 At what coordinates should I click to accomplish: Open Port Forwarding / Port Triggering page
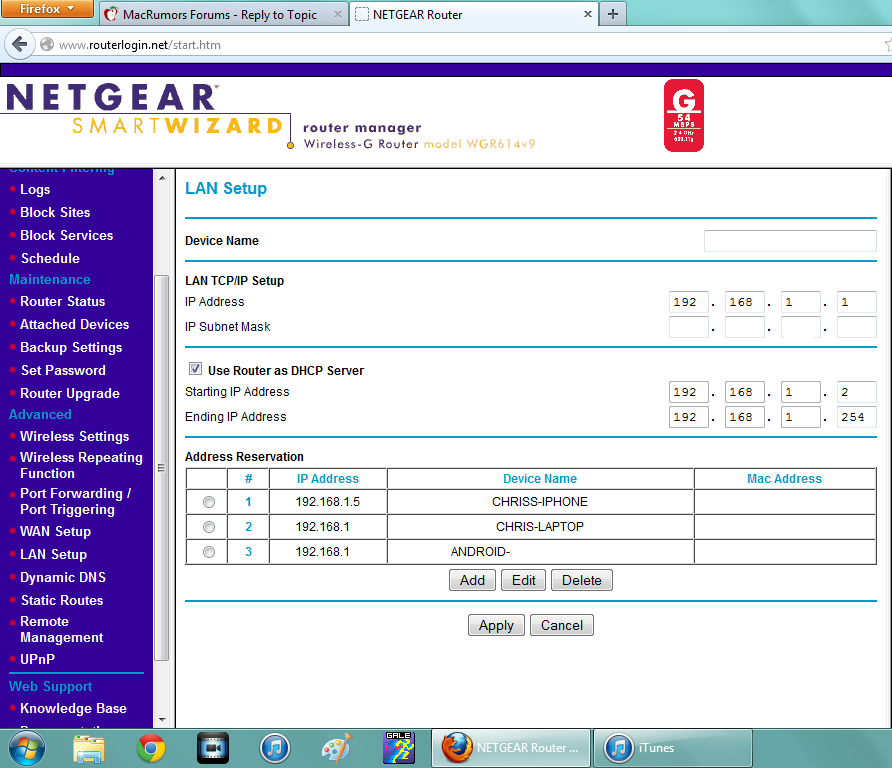coord(76,502)
